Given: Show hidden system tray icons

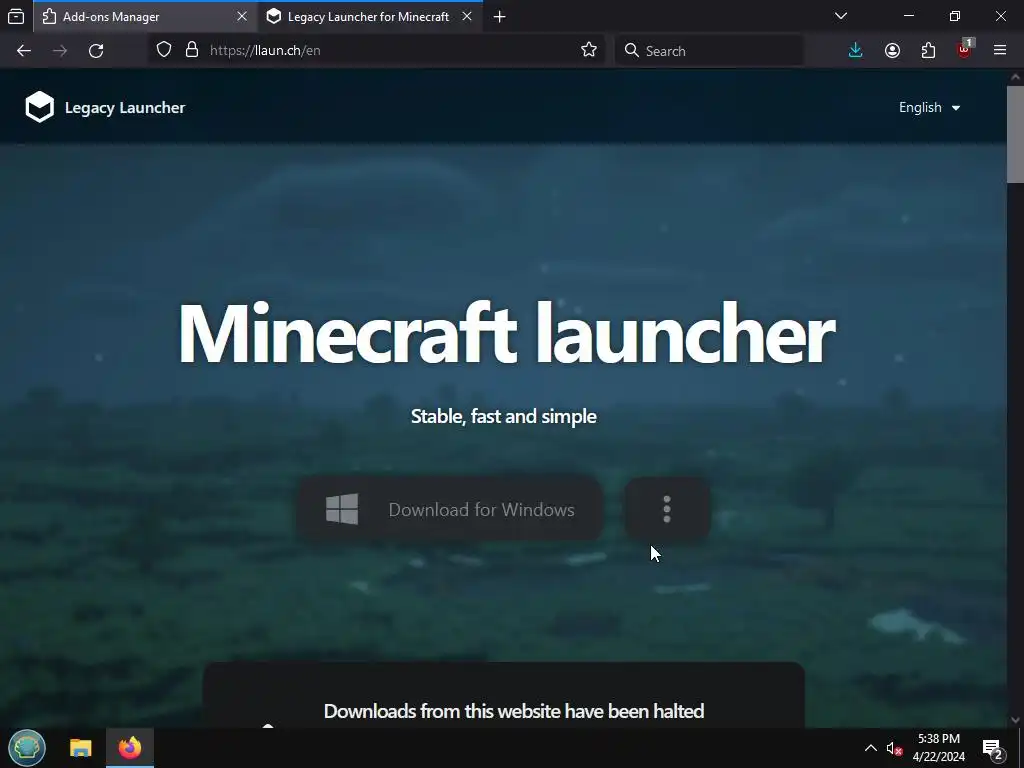Looking at the screenshot, I should (x=871, y=748).
